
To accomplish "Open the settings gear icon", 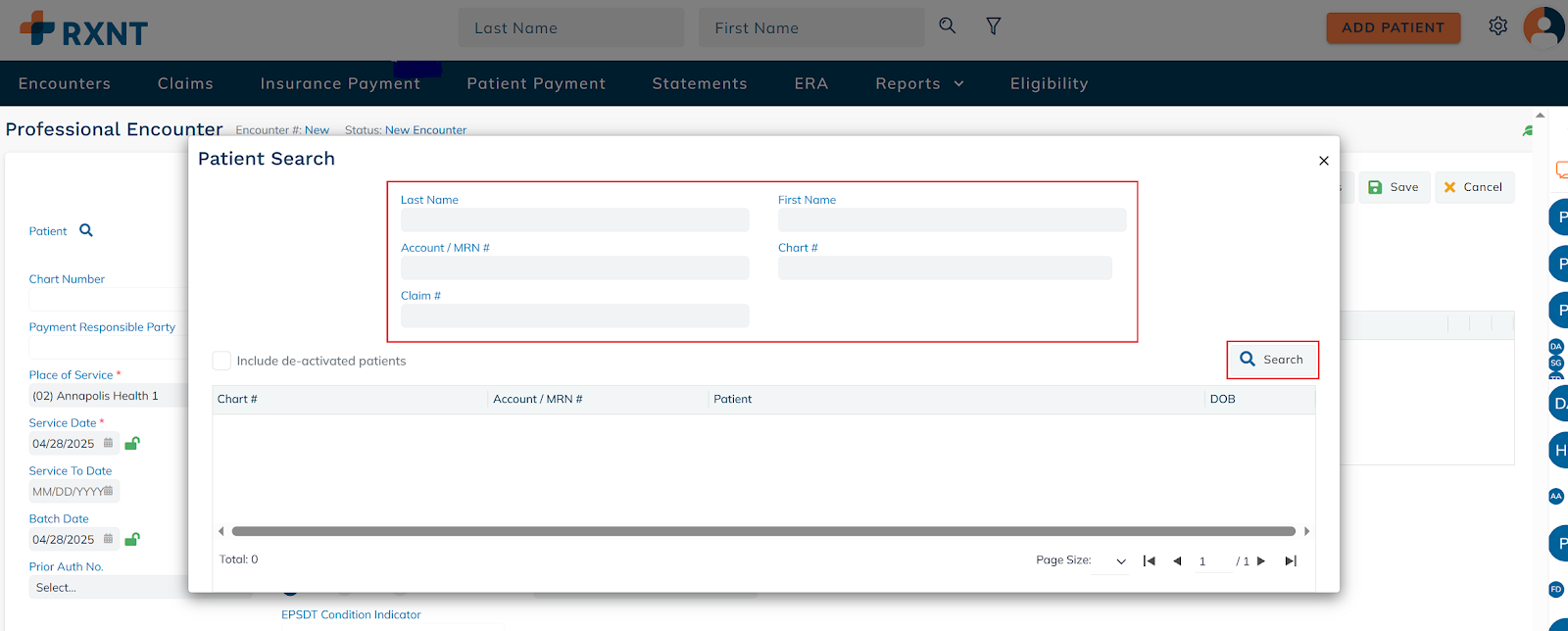I will (1497, 26).
